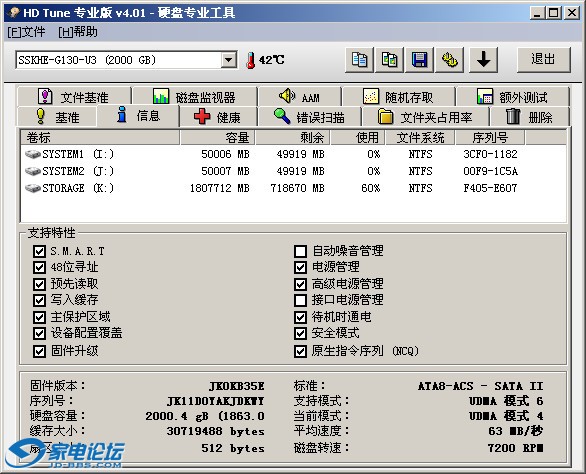
Task: Open the 删除 tab
Action: 529,117
